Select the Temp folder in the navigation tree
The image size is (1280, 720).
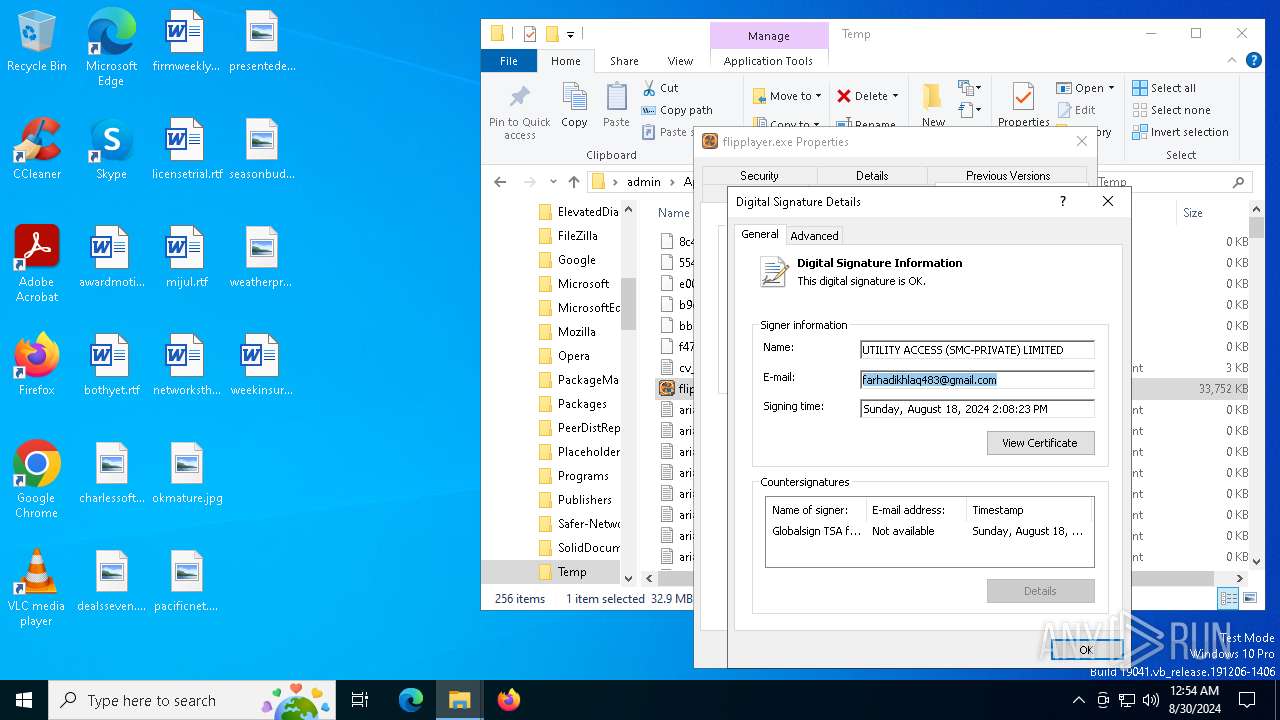571,572
